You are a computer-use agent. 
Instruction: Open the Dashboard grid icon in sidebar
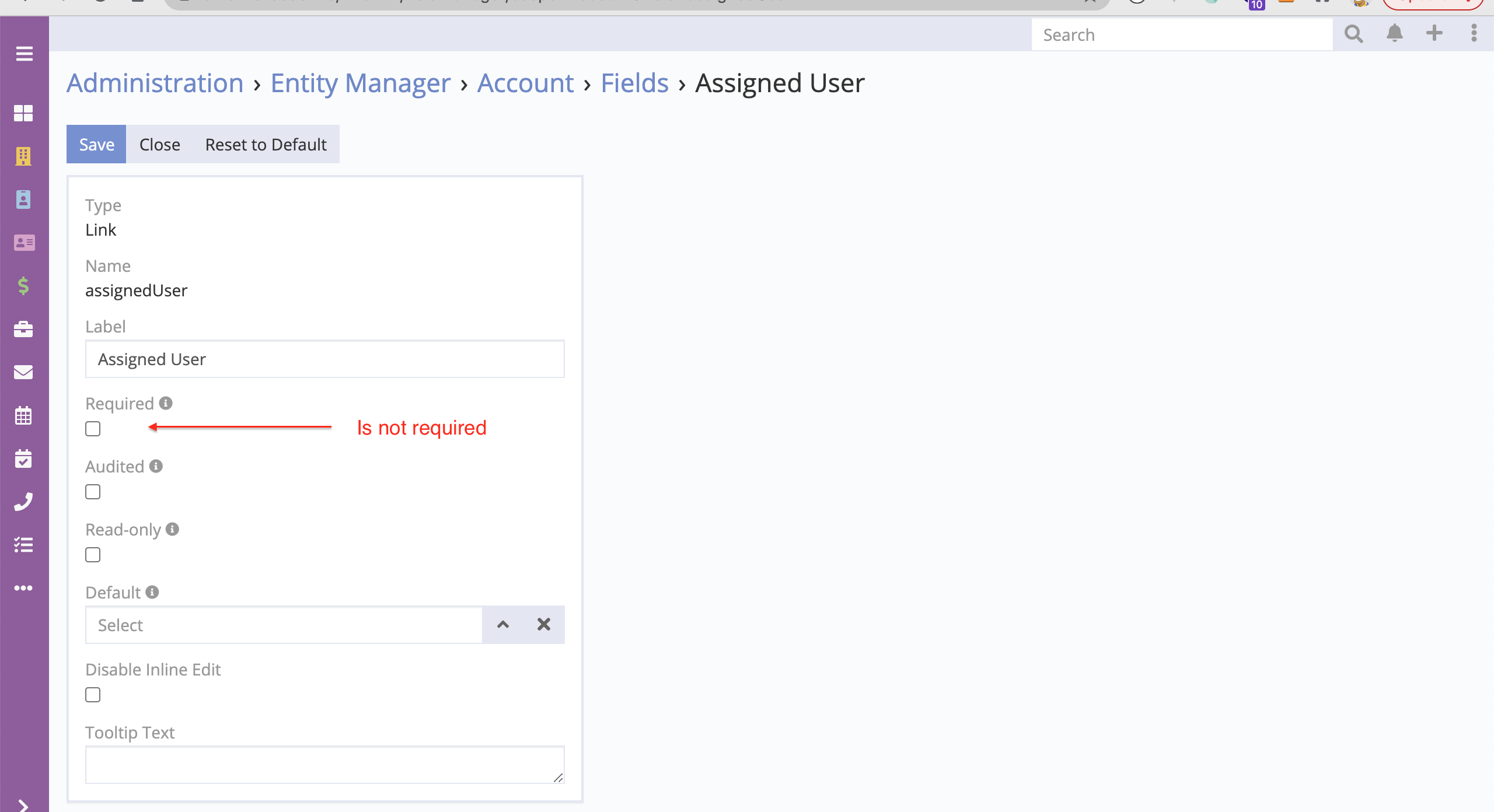[23, 113]
